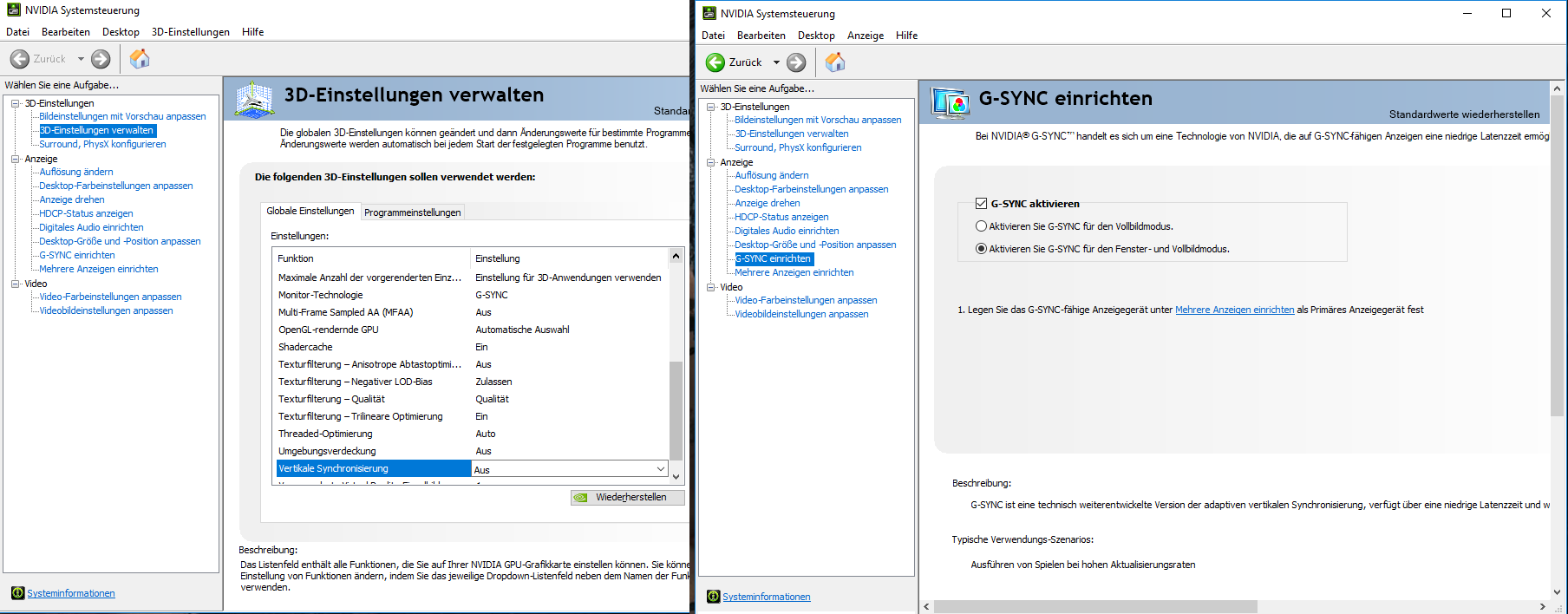Click the Wiederherstellen button
The image size is (1568, 614).
[628, 498]
